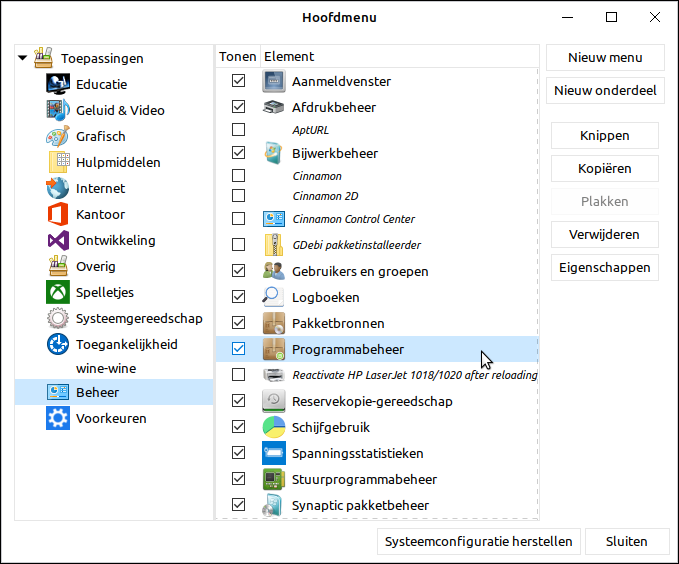
Task: Enable the AptURL checkbox
Action: point(238,129)
